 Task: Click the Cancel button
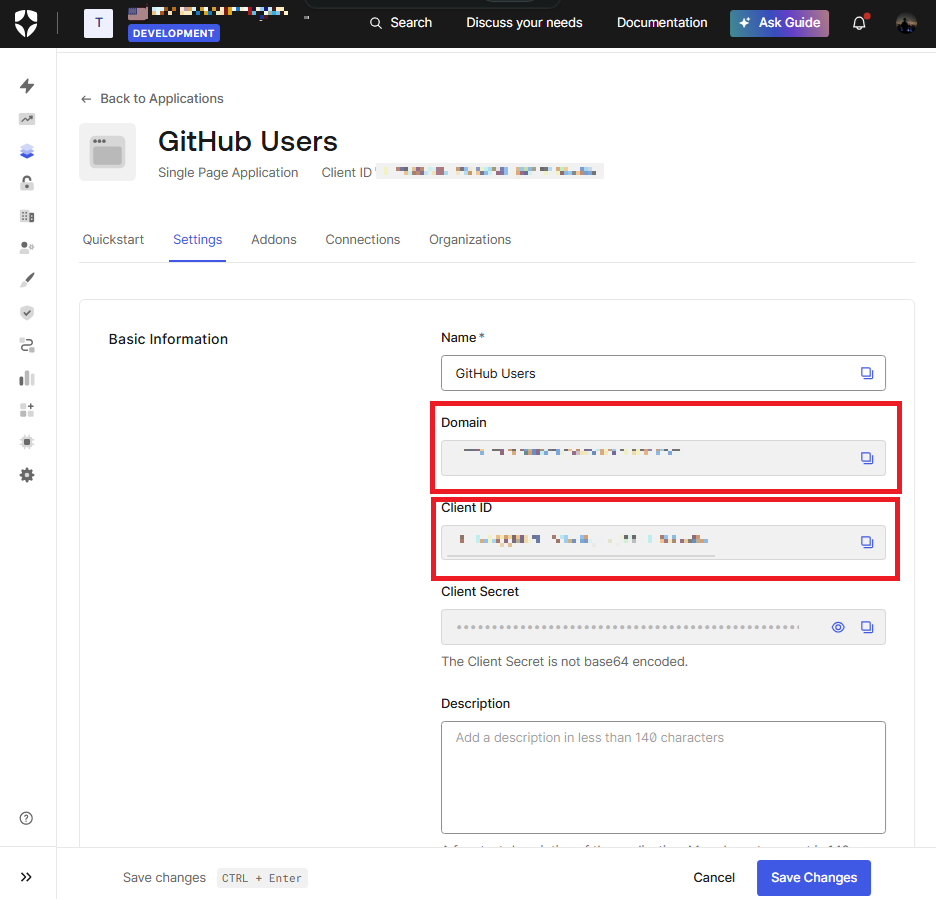point(714,878)
